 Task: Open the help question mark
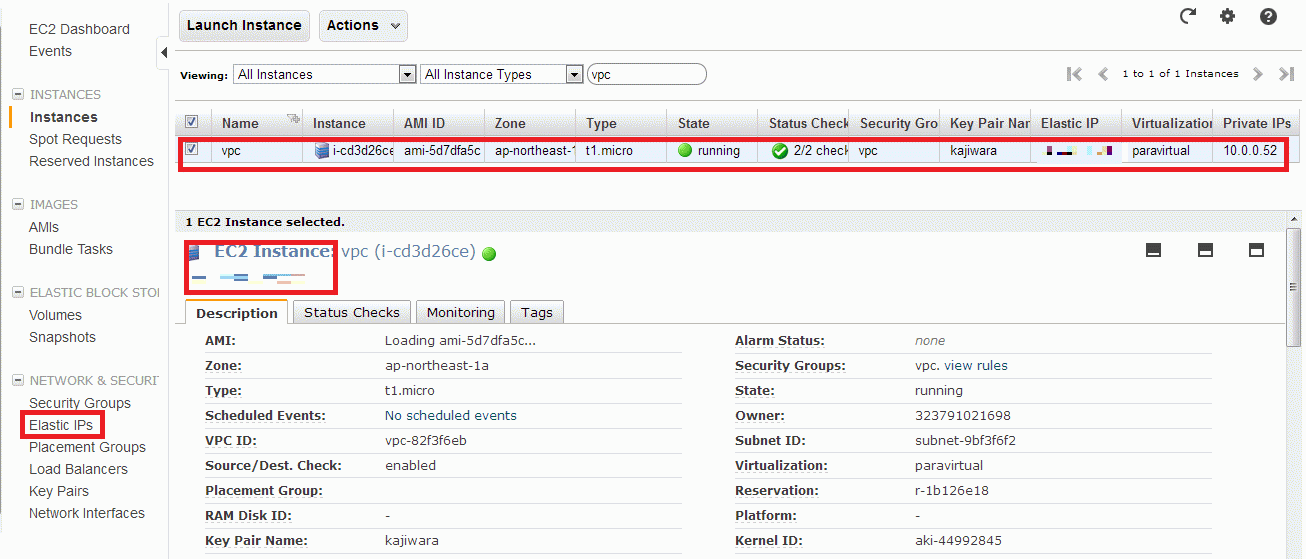pos(1268,16)
